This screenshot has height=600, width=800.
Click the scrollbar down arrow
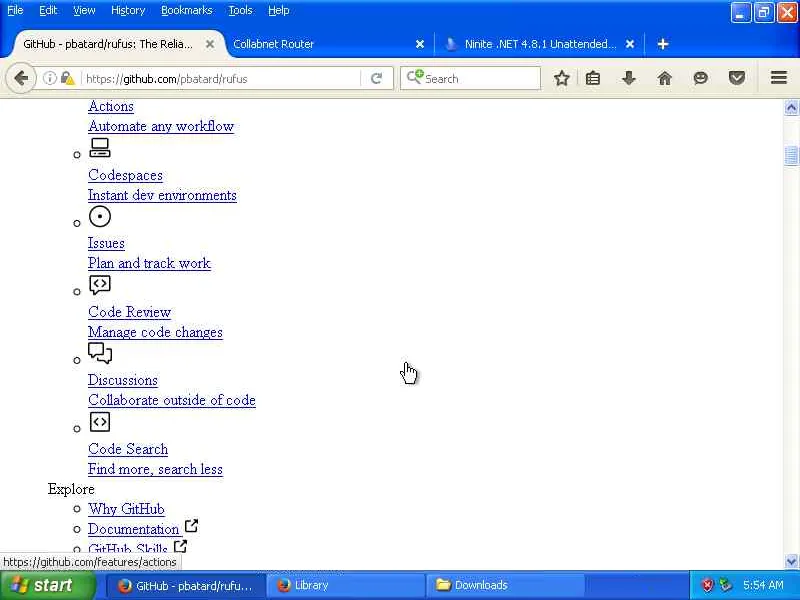coord(791,561)
